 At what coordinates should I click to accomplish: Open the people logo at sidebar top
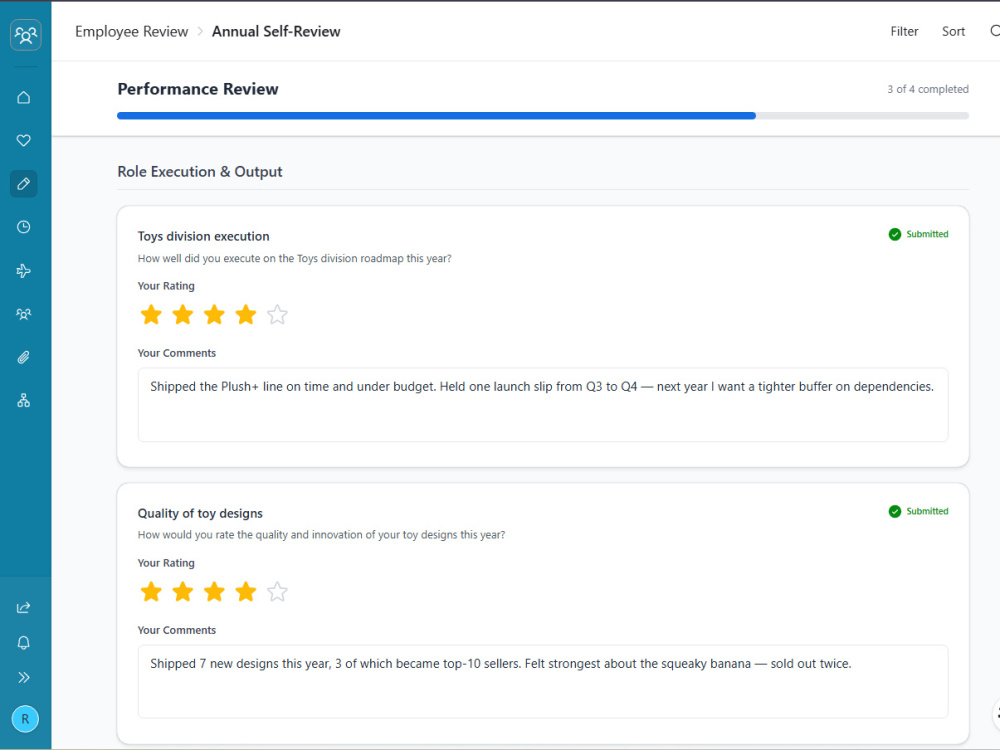[x=26, y=34]
